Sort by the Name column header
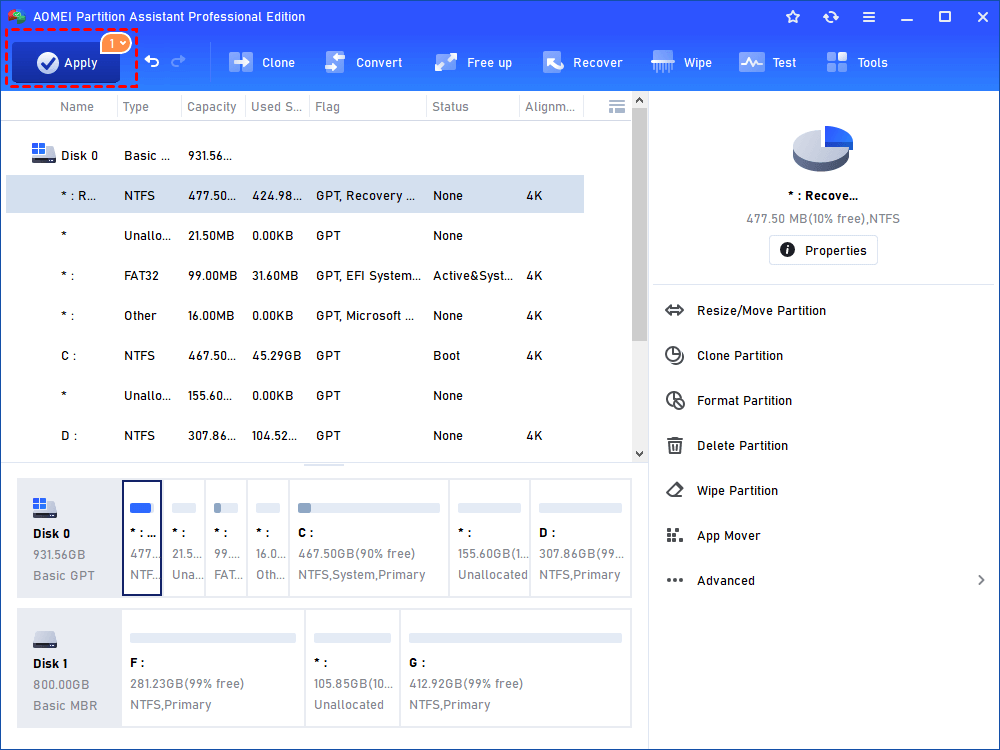This screenshot has height=750, width=1000. point(77,107)
